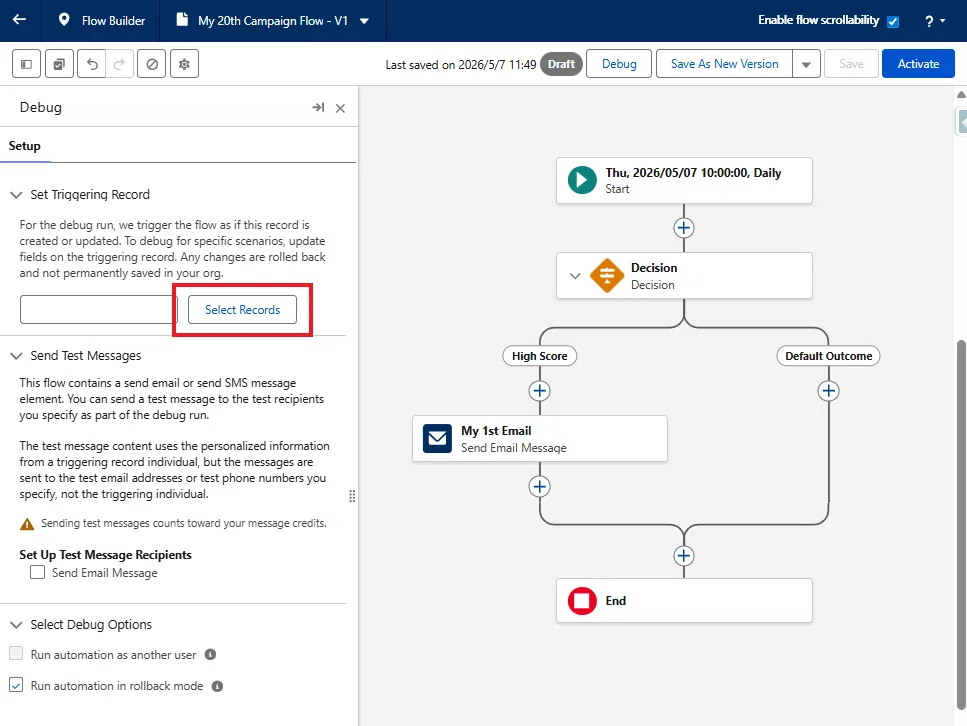967x726 pixels.
Task: Open the Save As New Version dropdown arrow
Action: [806, 64]
